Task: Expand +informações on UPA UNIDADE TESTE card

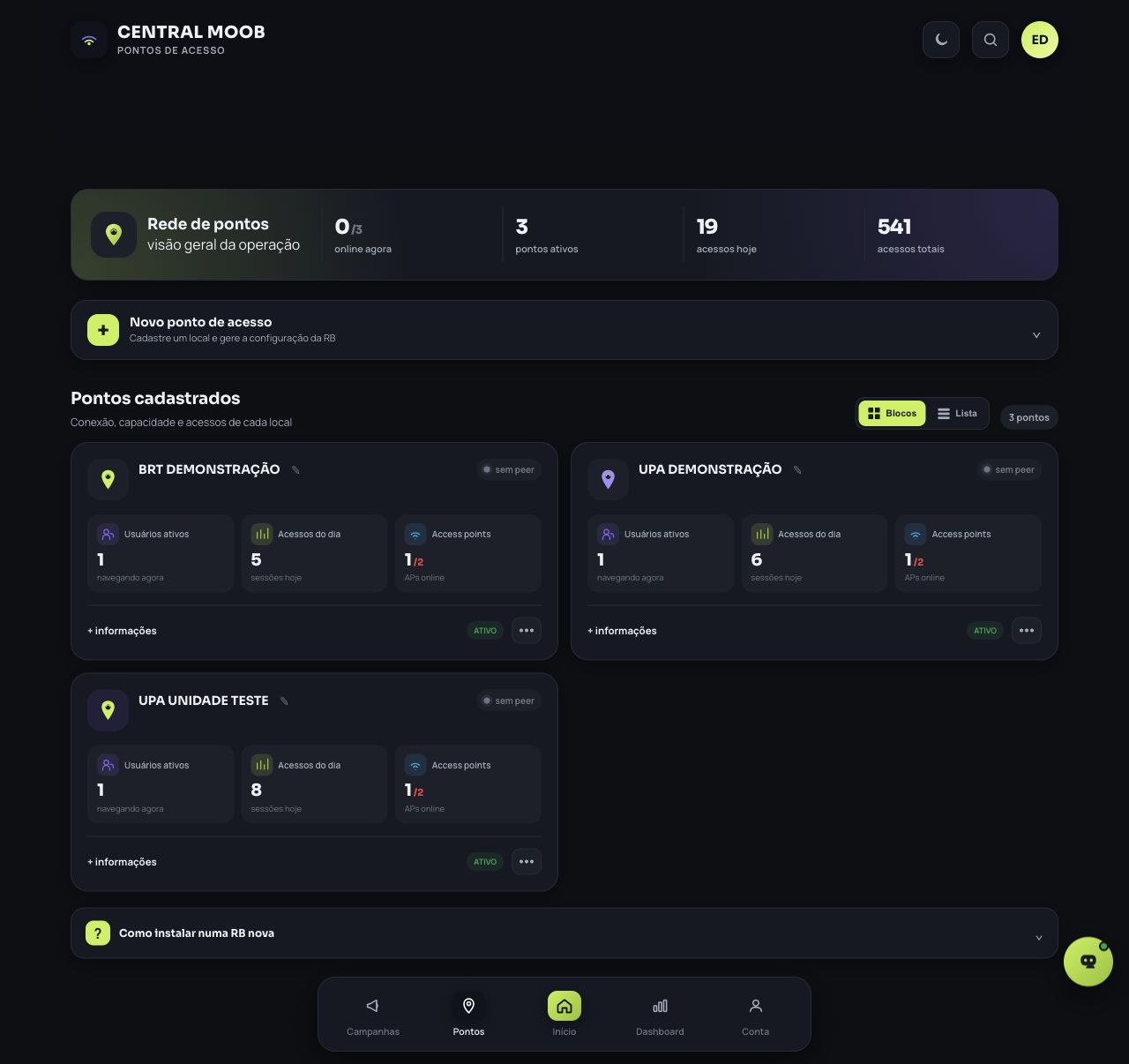Action: coord(122,862)
